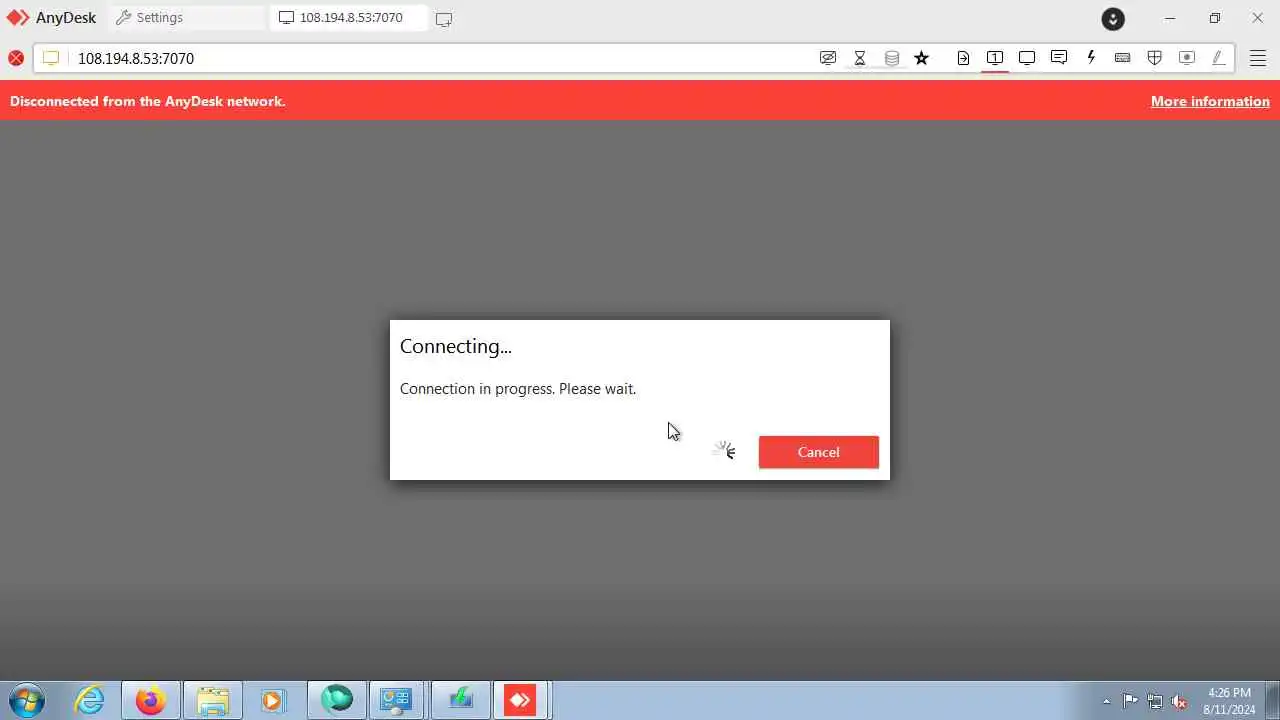This screenshot has width=1280, height=720.
Task: Launch Internet Explorer from taskbar
Action: pyautogui.click(x=90, y=700)
